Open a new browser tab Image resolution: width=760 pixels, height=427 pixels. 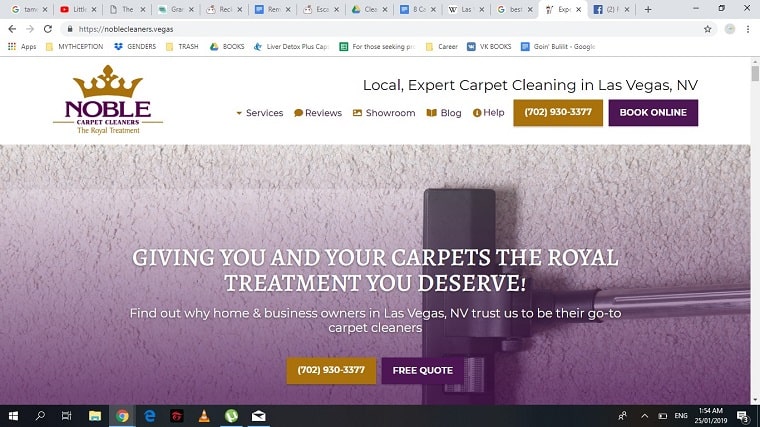click(648, 9)
